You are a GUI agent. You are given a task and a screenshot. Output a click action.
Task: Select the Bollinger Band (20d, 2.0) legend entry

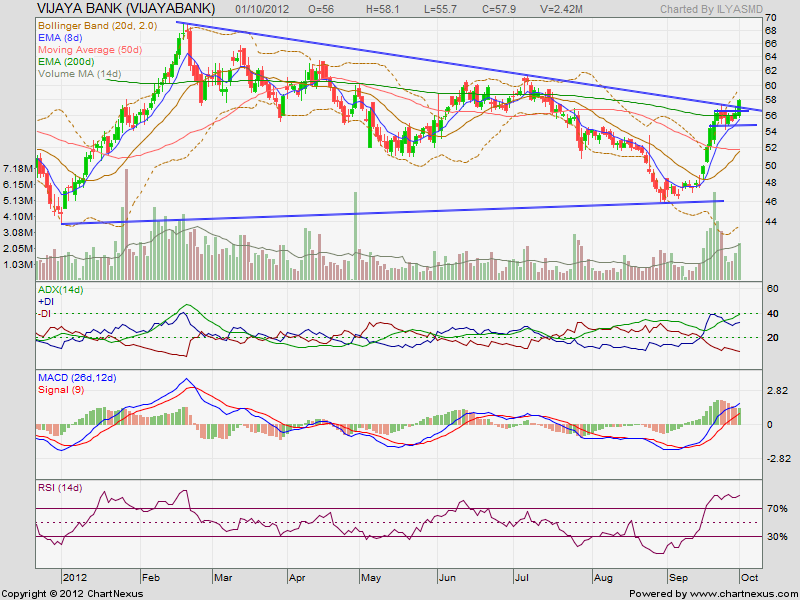97,26
